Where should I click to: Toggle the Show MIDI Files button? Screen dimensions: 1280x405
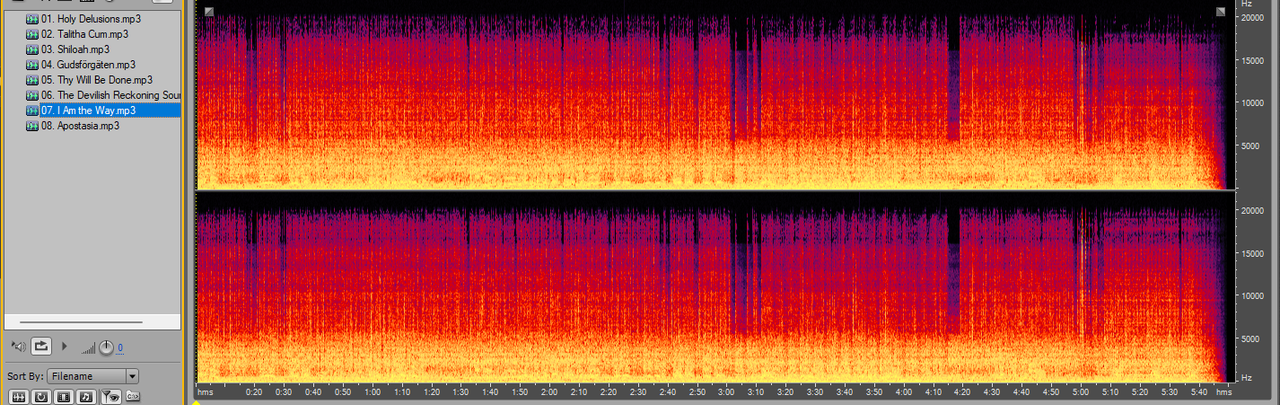86,397
